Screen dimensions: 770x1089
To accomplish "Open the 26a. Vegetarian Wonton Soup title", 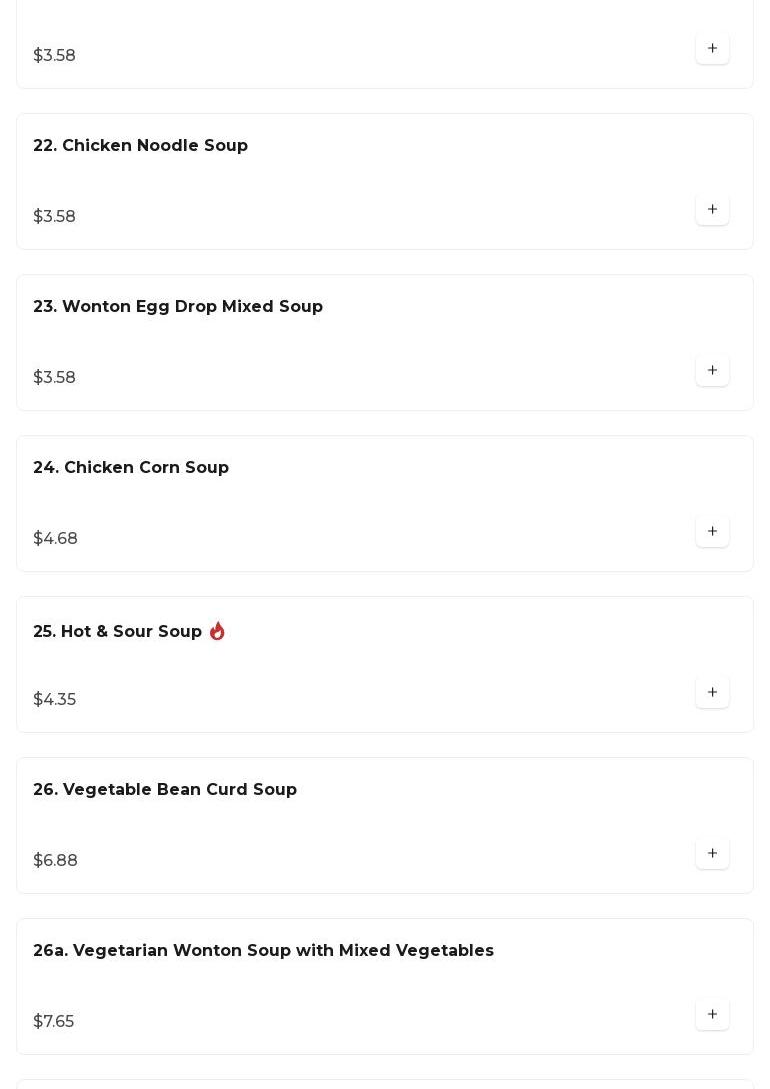I will coord(264,951).
